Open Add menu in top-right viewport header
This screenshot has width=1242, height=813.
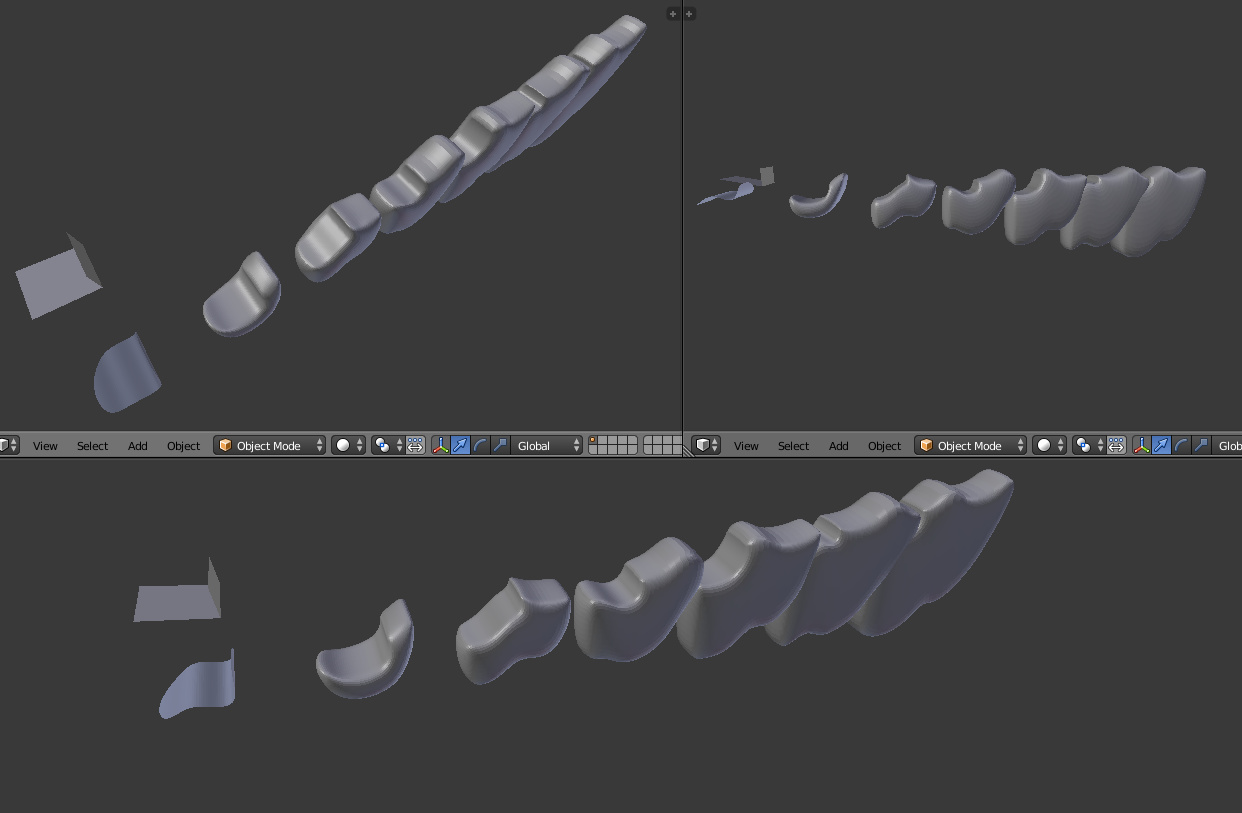pyautogui.click(x=839, y=446)
